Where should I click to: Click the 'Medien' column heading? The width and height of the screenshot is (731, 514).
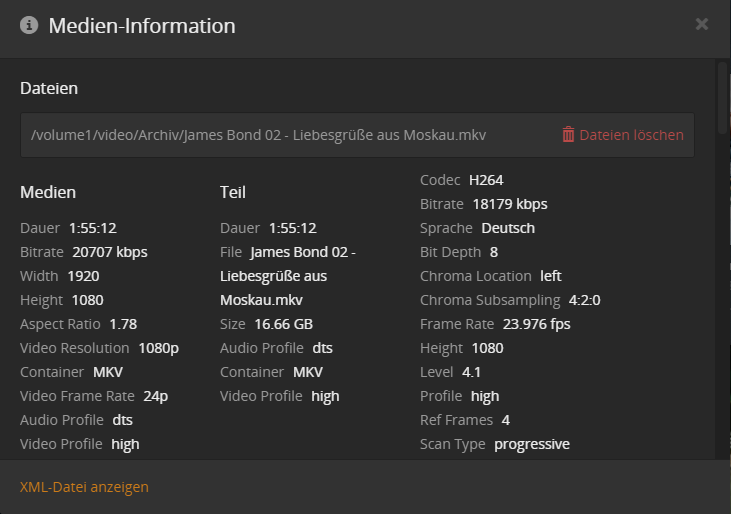tap(48, 192)
